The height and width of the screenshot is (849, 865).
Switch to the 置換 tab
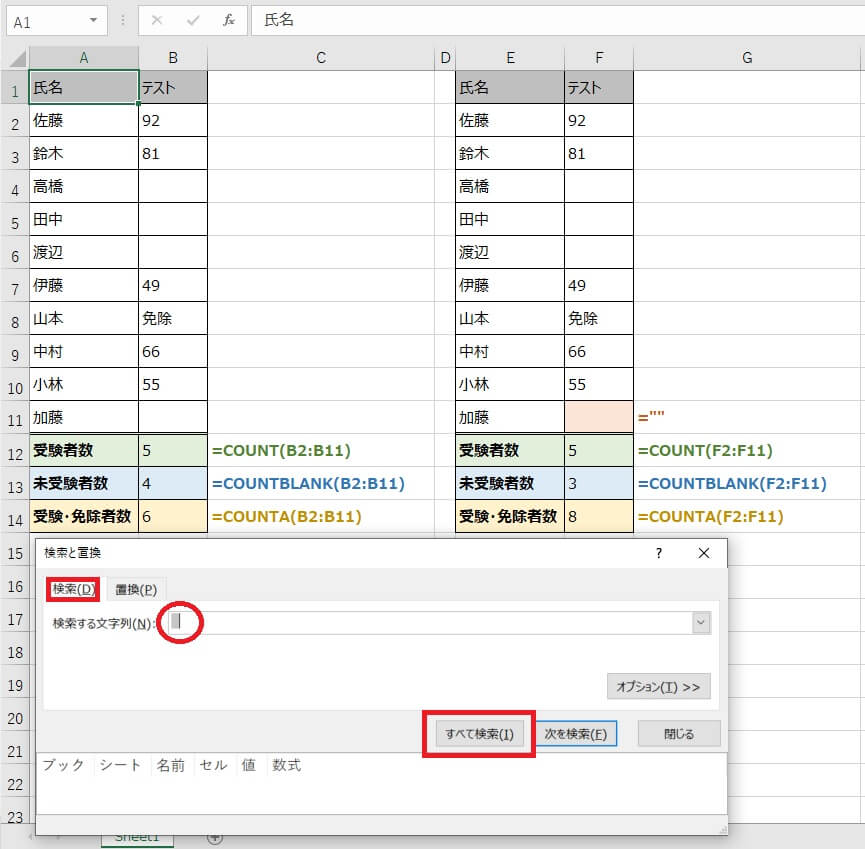click(x=136, y=590)
